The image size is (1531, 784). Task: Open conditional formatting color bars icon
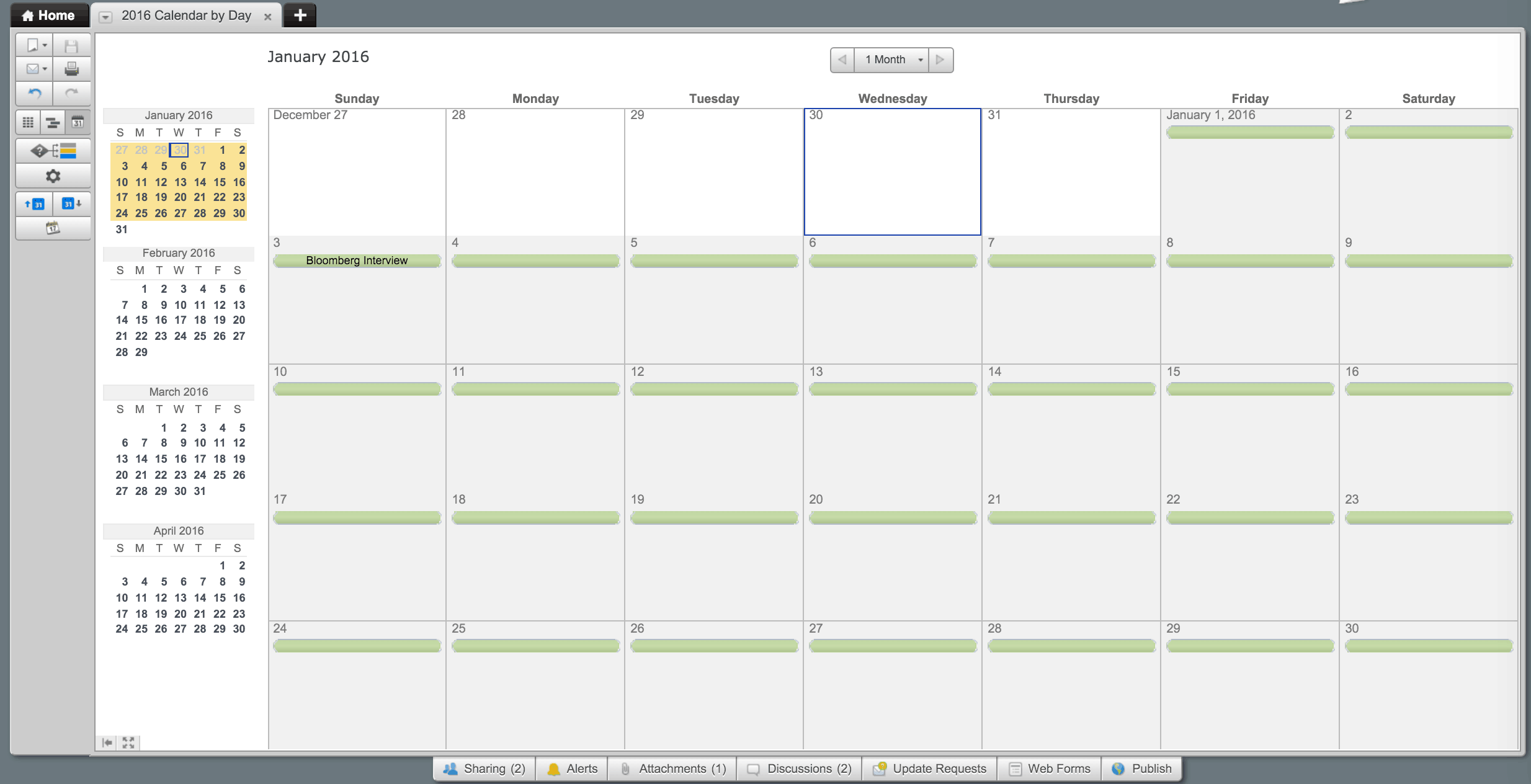[x=53, y=151]
